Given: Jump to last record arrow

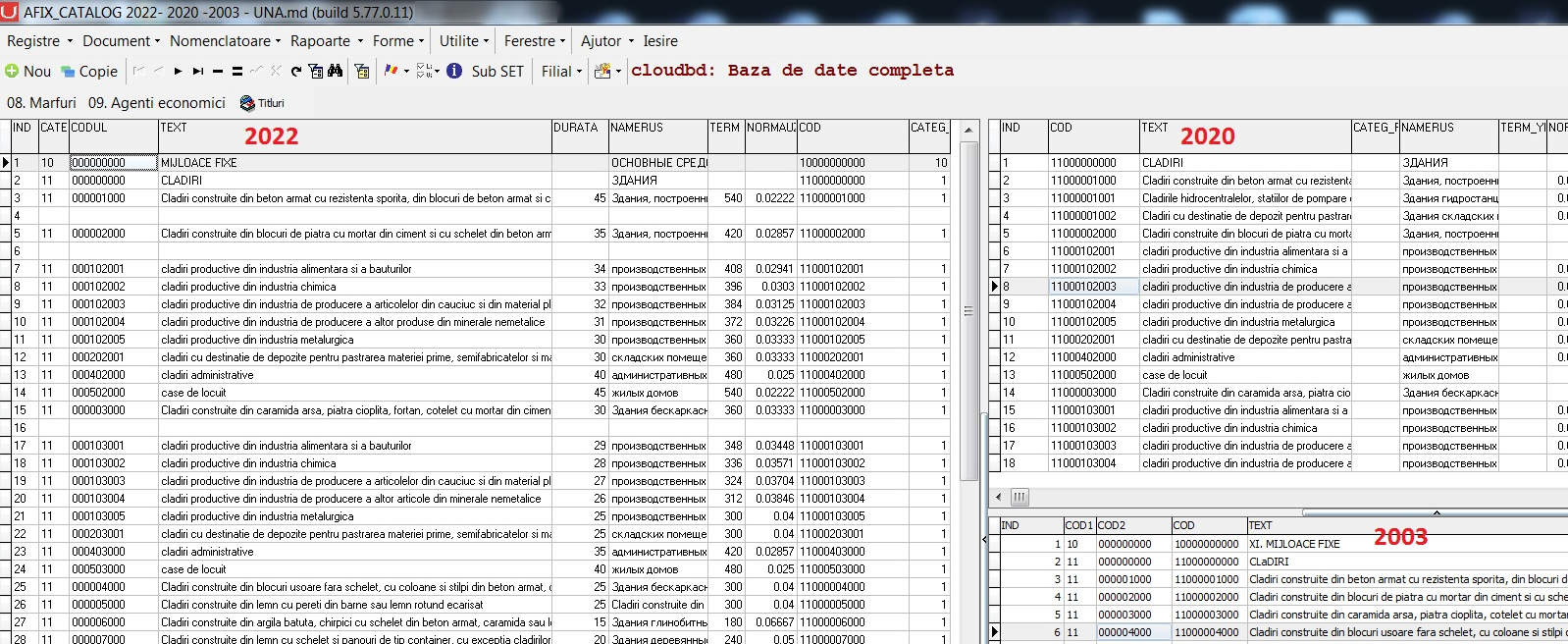Looking at the screenshot, I should (x=198, y=71).
